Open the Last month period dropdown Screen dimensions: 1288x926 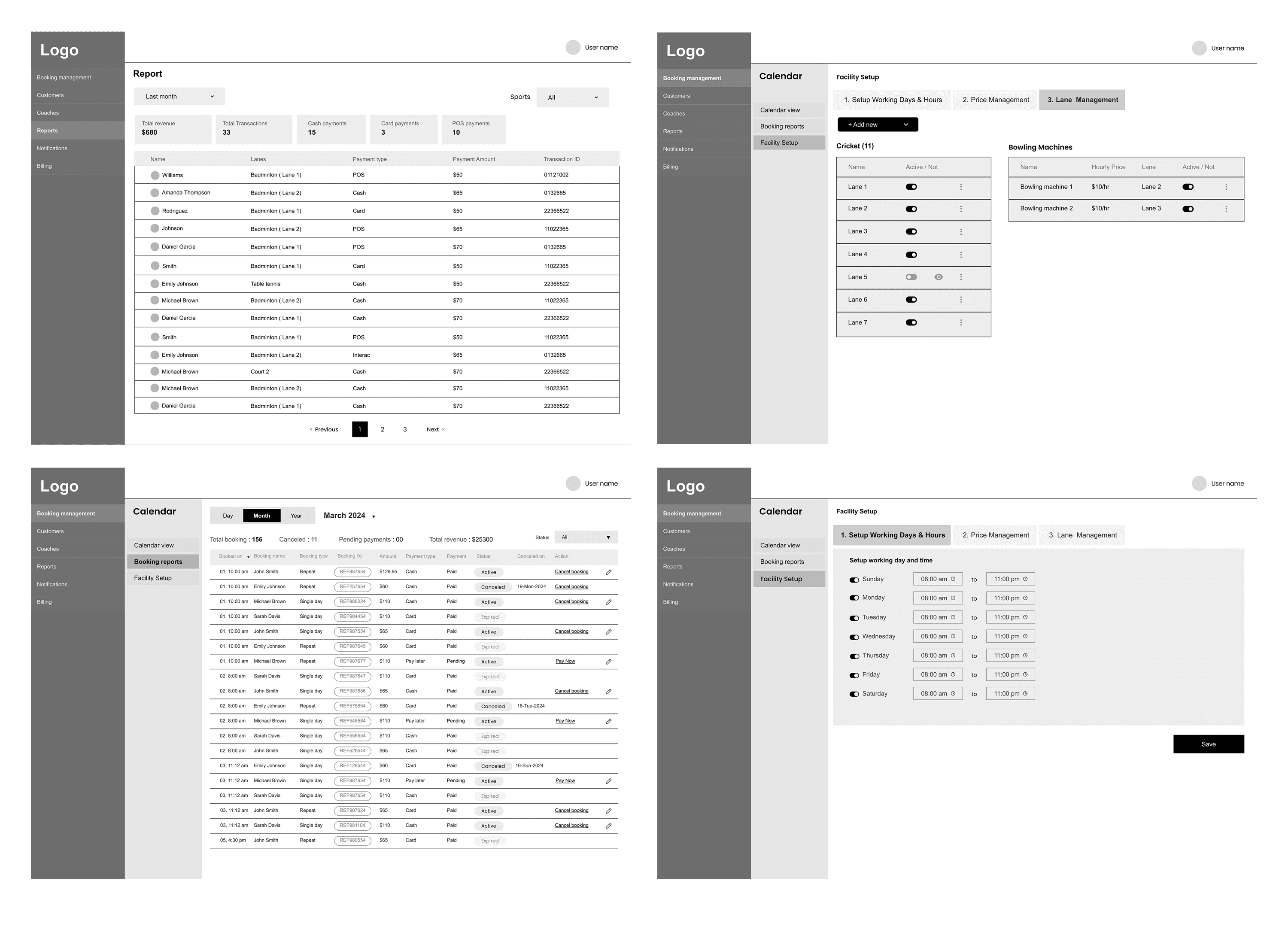coord(179,97)
